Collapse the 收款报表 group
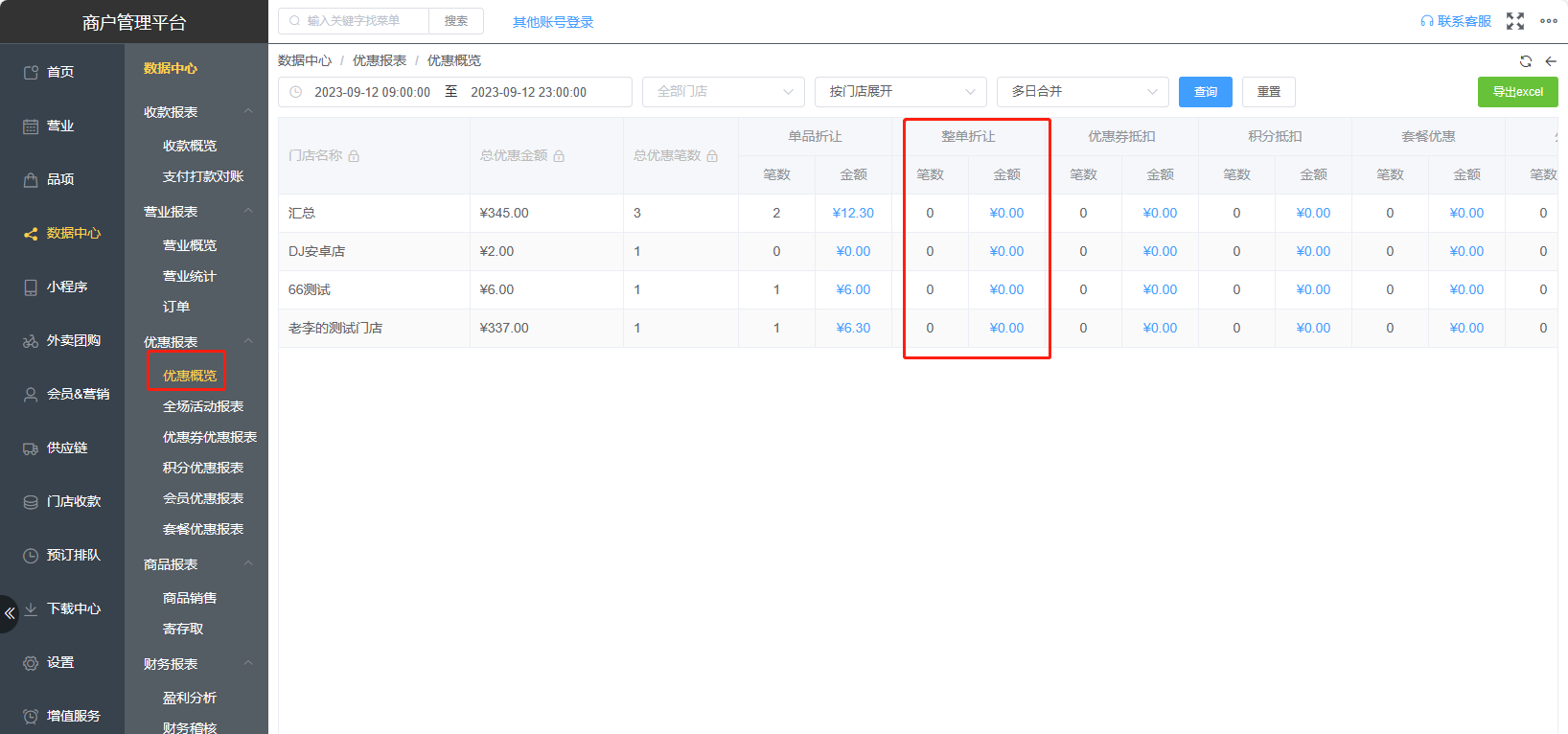This screenshot has height=734, width=1568. [248, 111]
